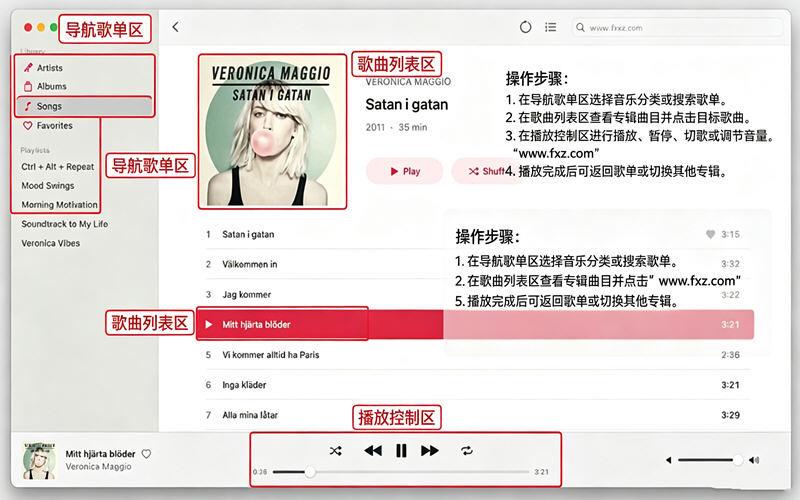Click the Artists microphone icon
This screenshot has width=800, height=500.
(28, 67)
